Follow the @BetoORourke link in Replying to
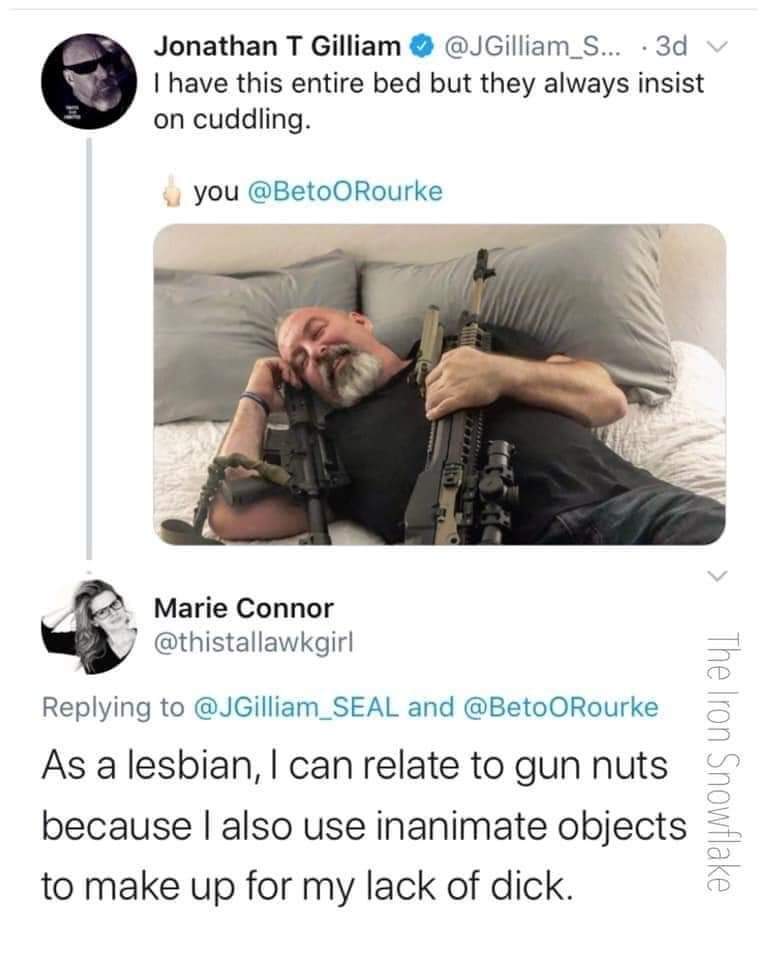The image size is (766, 960). click(x=561, y=708)
